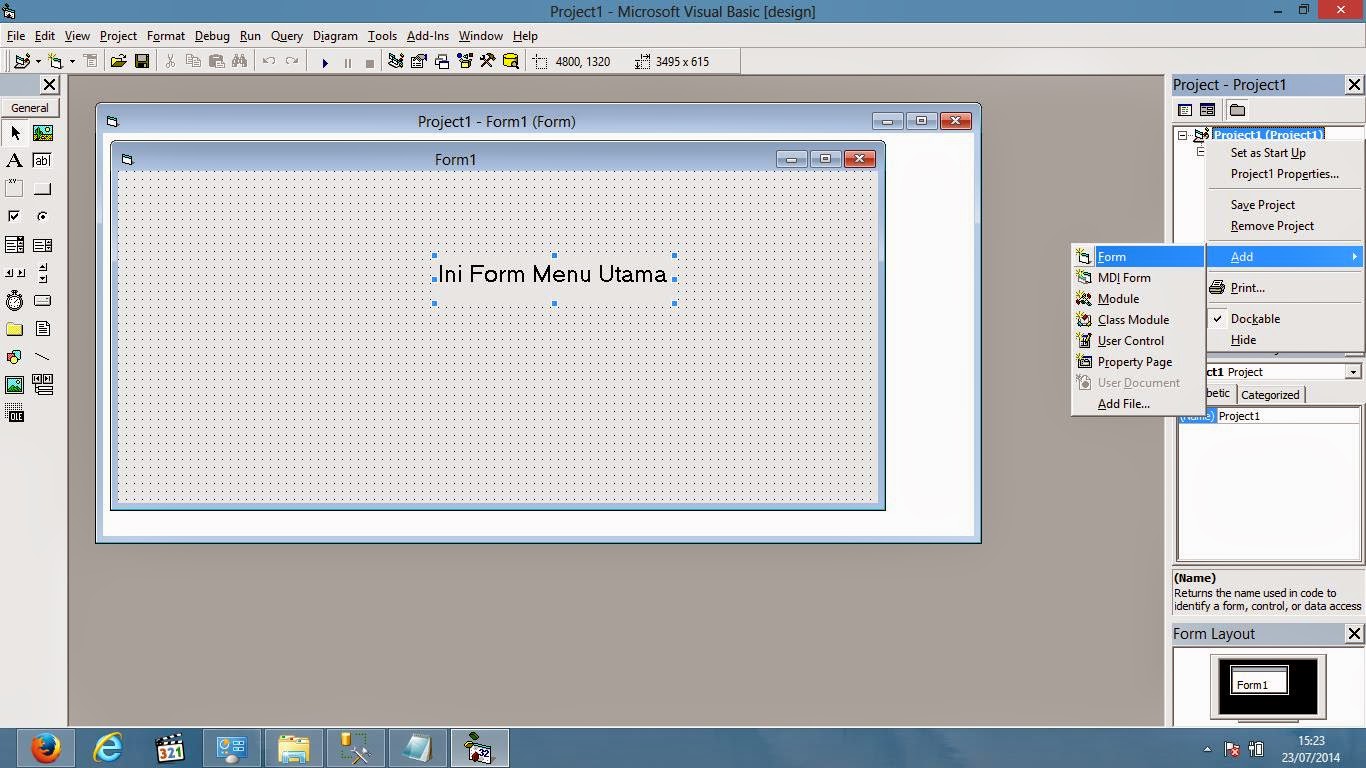Viewport: 1366px width, 768px height.
Task: Open Project1 Properties... from context menu
Action: click(1285, 174)
